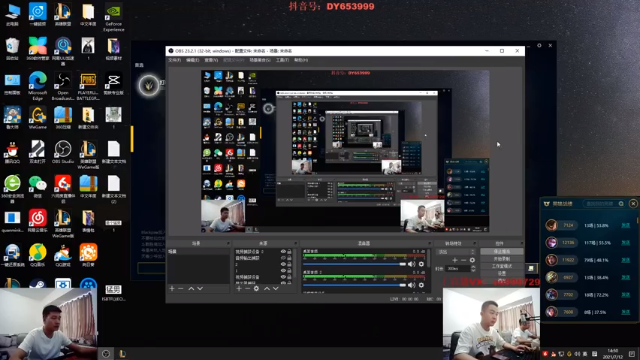Open settings gear of second mixer track

[x=421, y=285]
